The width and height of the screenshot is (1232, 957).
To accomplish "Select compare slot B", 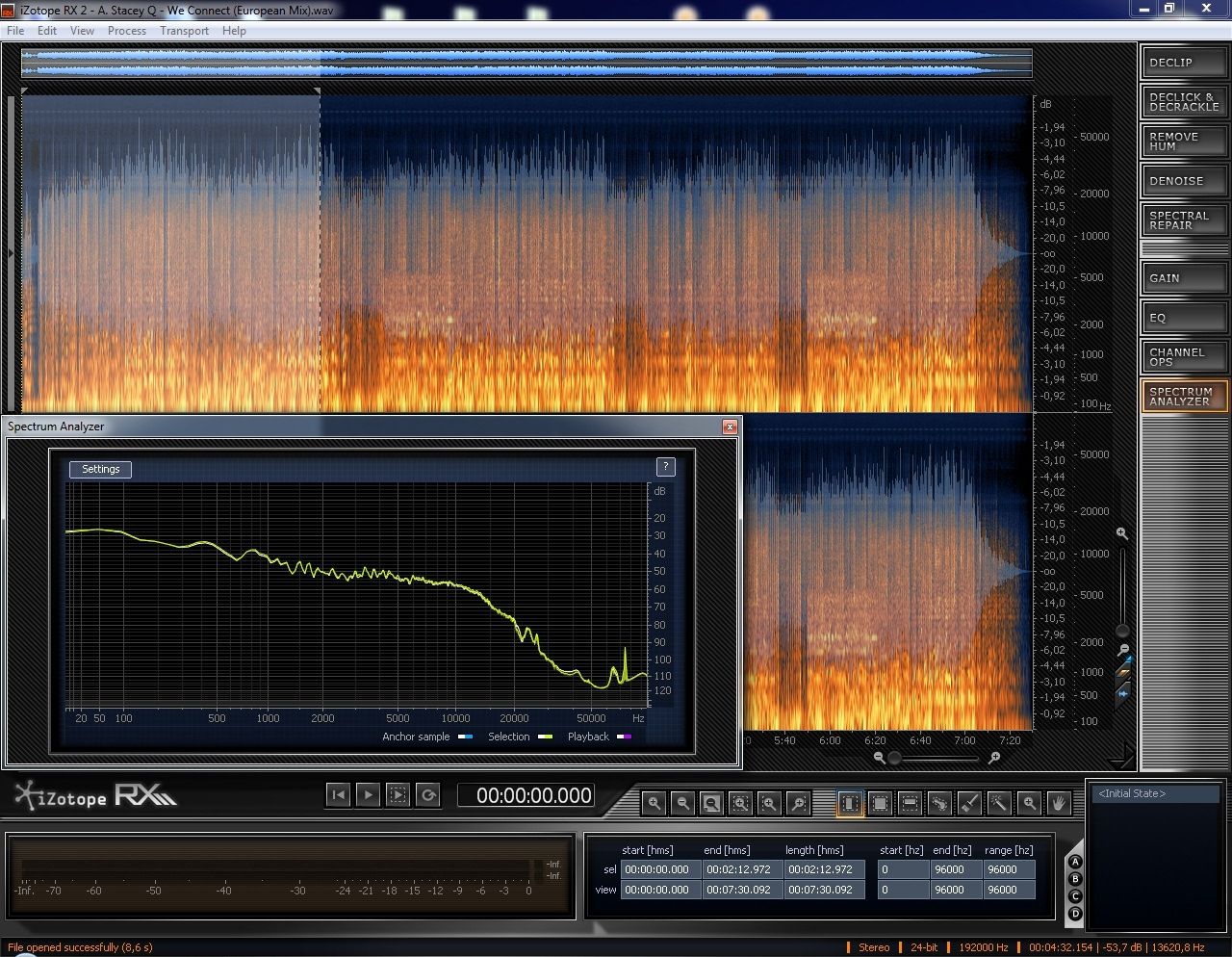I will 1075,879.
